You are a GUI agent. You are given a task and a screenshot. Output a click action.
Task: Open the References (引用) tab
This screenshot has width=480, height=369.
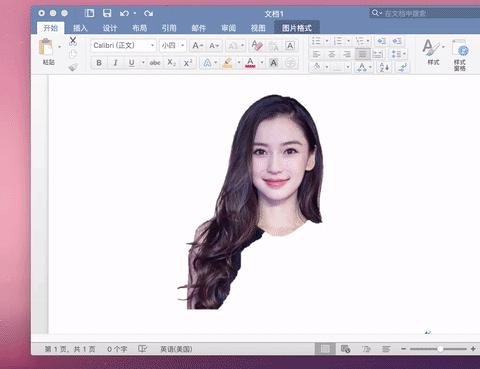[169, 28]
